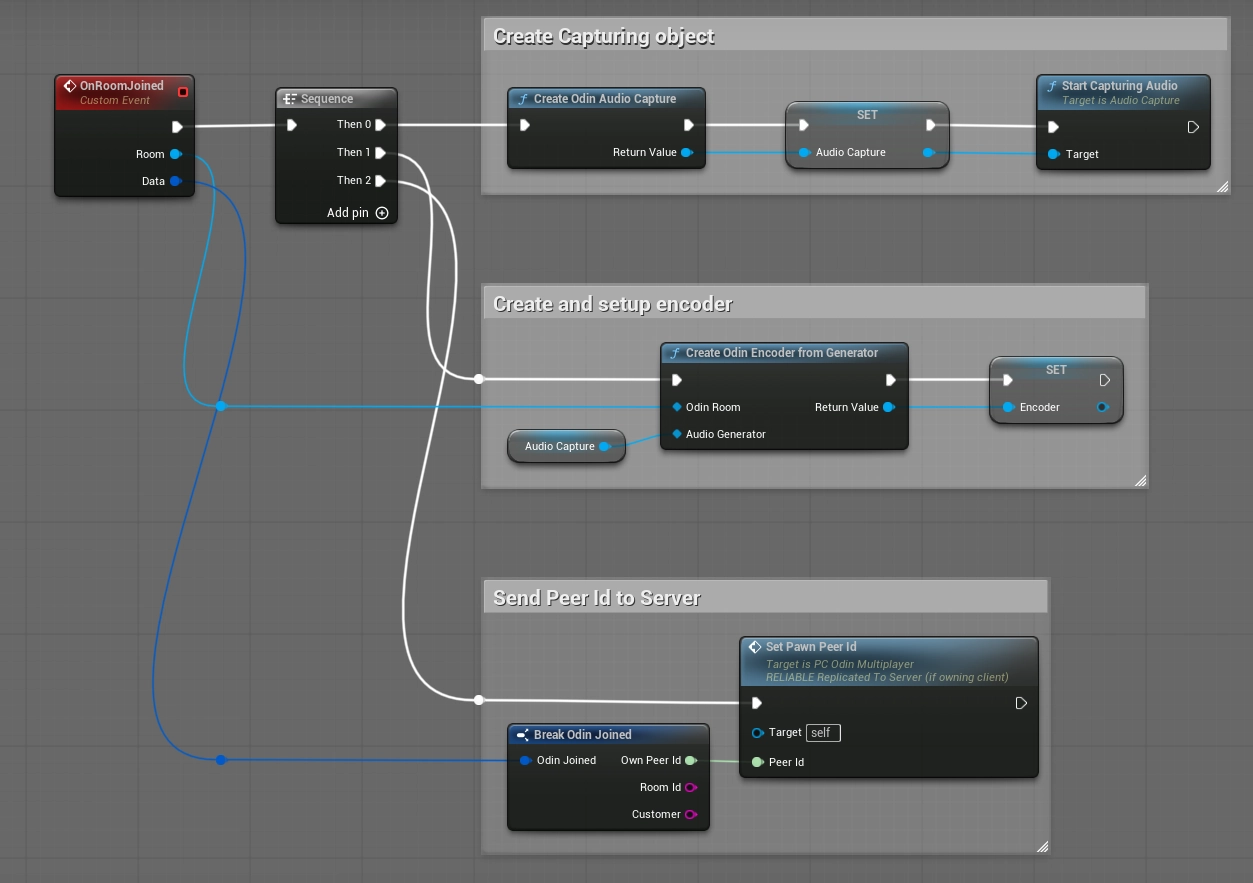Click the Add pin plus icon on Sequence
Screen dimensions: 1253x883
pos(381,213)
